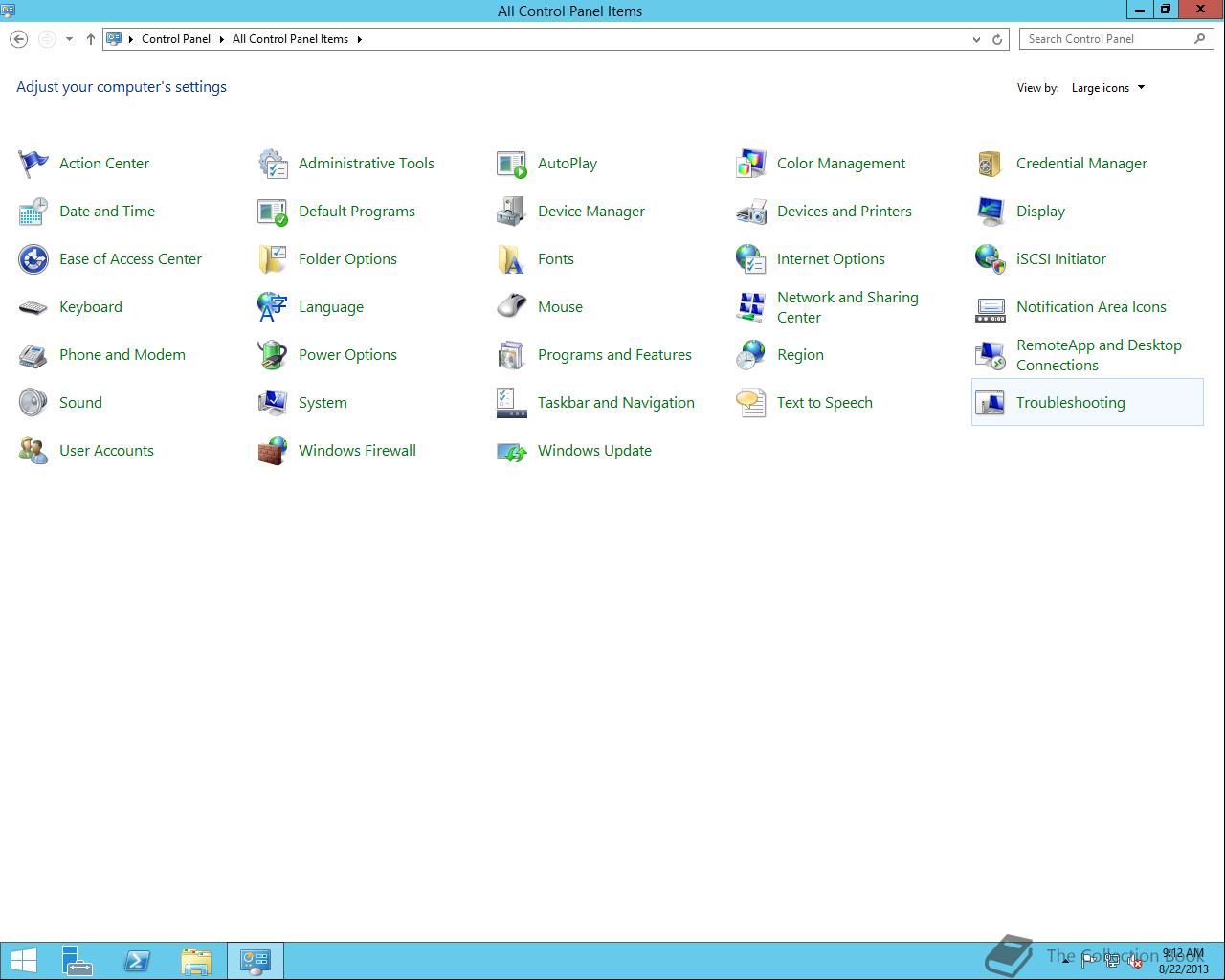Open the Action Center flag icon
The width and height of the screenshot is (1225, 980).
coord(33,164)
